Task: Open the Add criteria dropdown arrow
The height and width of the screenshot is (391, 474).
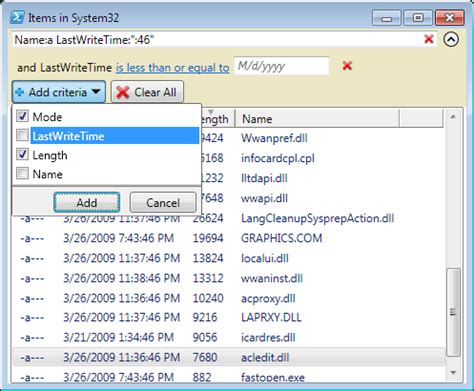Action: pos(96,92)
